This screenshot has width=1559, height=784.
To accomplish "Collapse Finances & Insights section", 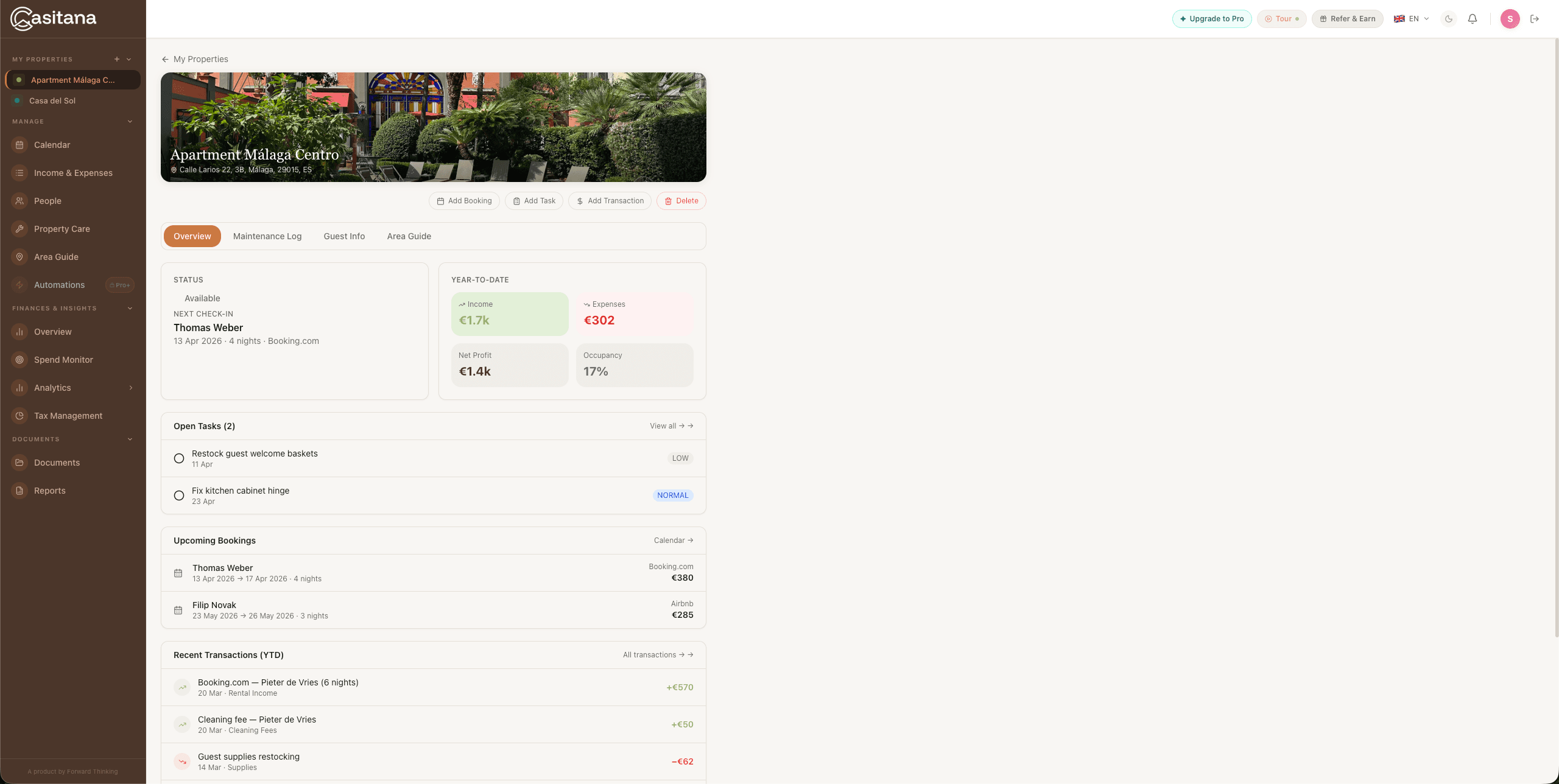I will click(130, 309).
